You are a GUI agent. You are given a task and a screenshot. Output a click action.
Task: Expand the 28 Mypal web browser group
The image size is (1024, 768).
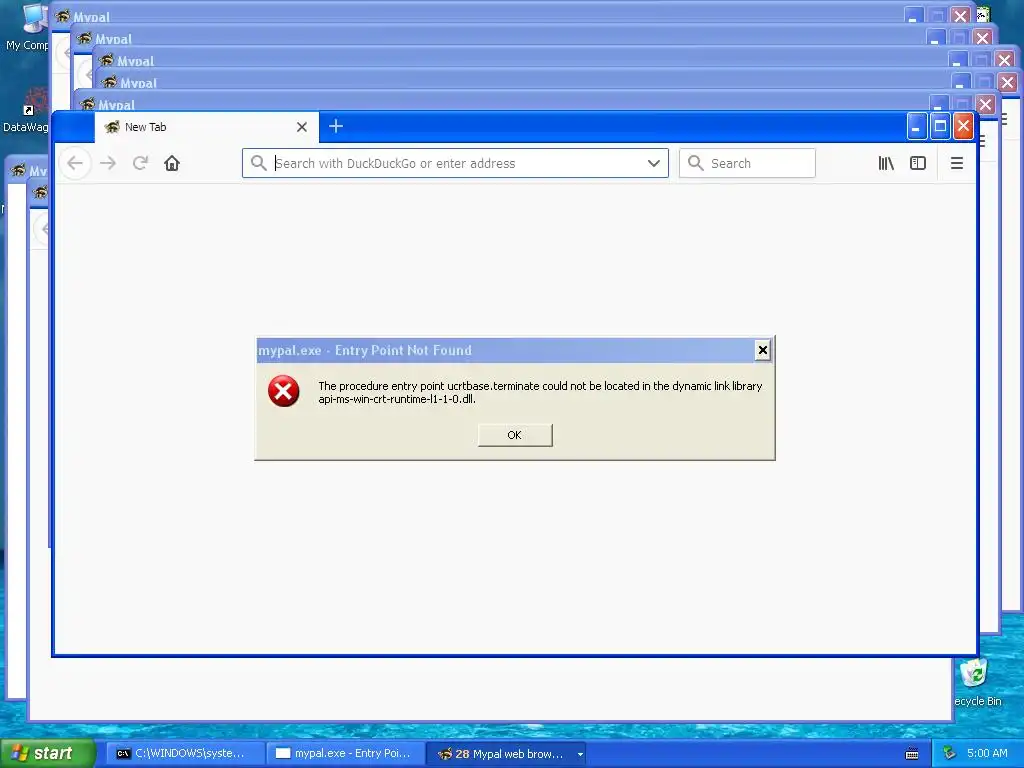pyautogui.click(x=506, y=753)
